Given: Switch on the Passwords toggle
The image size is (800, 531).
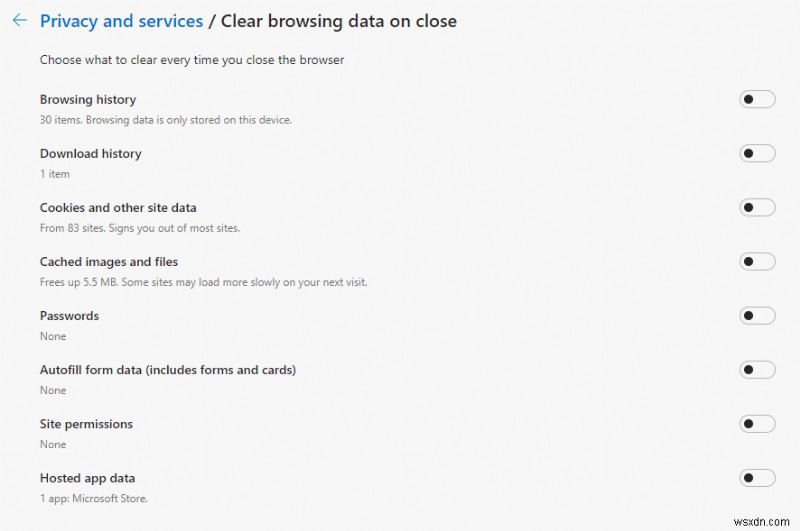Looking at the screenshot, I should pyautogui.click(x=757, y=315).
